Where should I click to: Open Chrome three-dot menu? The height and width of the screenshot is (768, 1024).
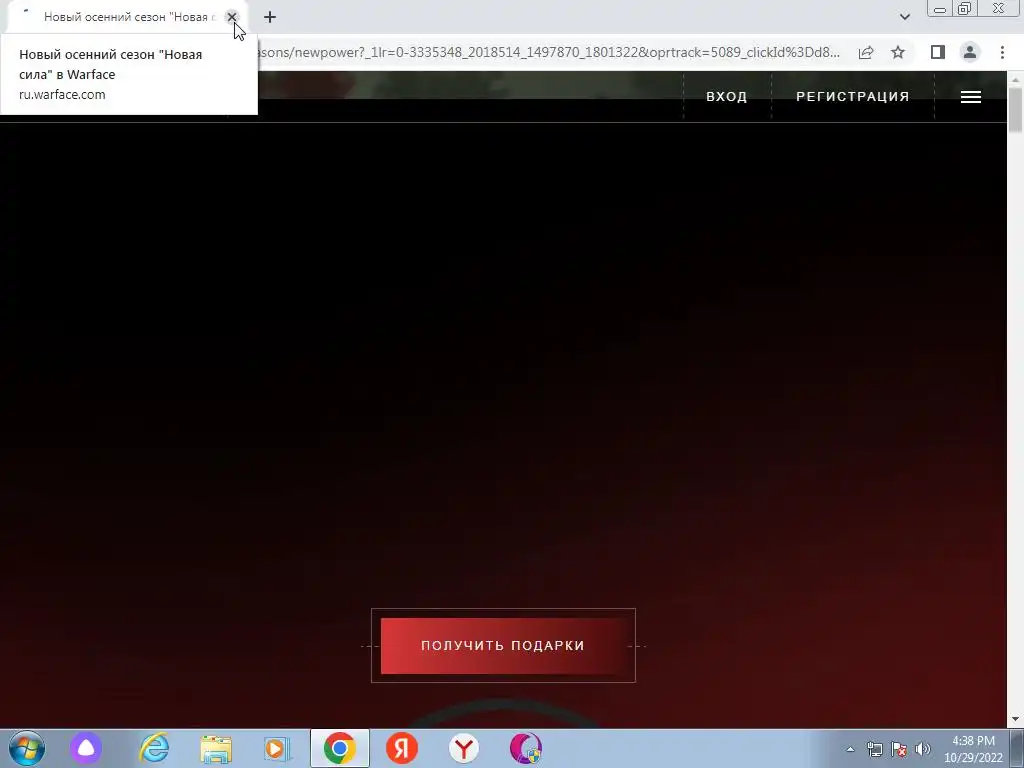[1002, 52]
